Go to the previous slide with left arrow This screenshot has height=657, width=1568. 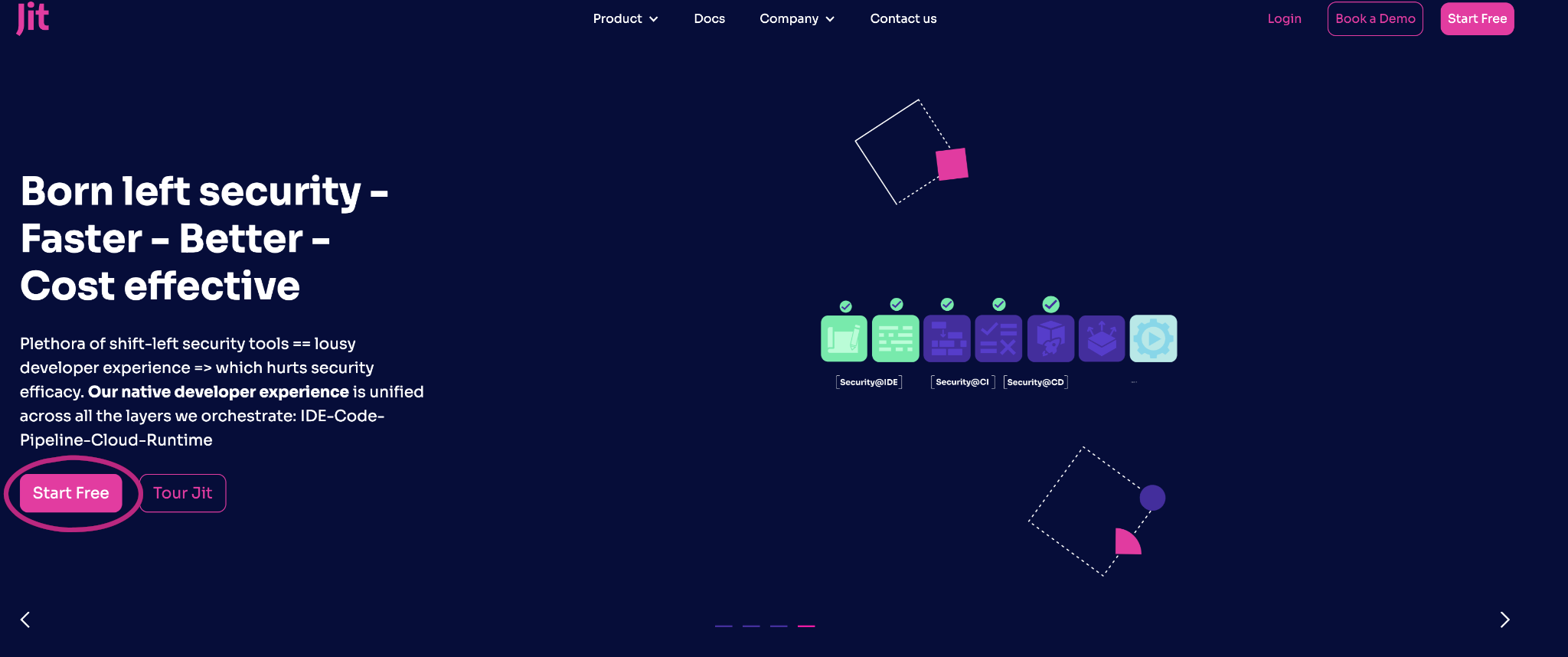point(25,619)
